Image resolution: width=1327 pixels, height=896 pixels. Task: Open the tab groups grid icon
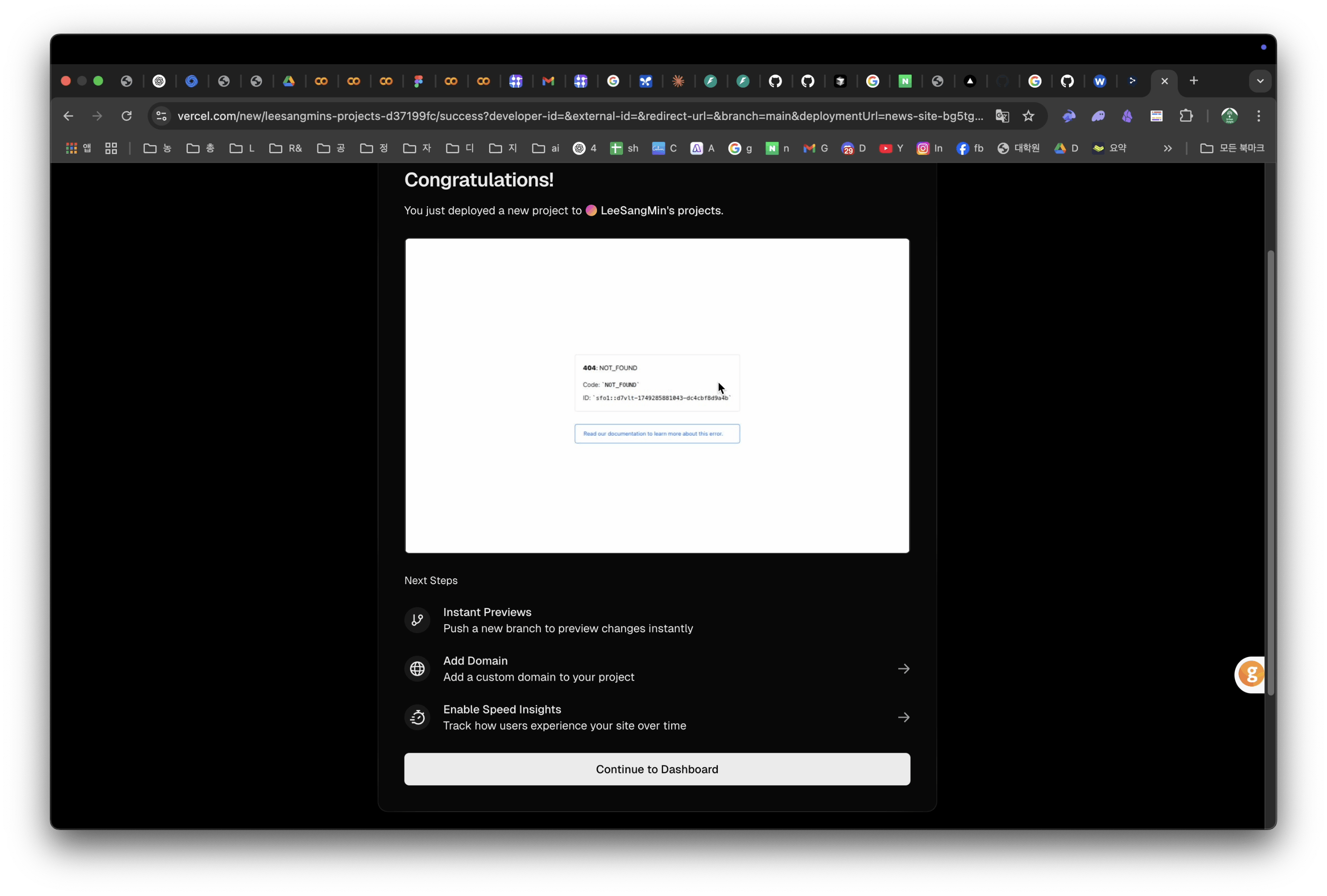tap(111, 148)
